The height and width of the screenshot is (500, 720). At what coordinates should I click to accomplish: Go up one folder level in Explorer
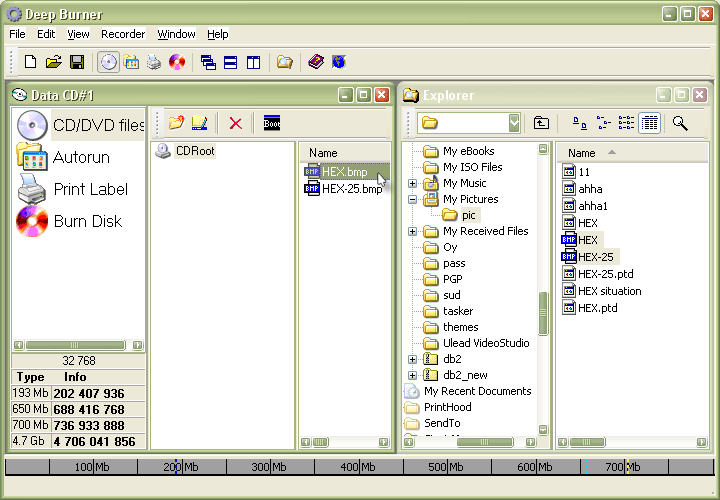click(541, 123)
